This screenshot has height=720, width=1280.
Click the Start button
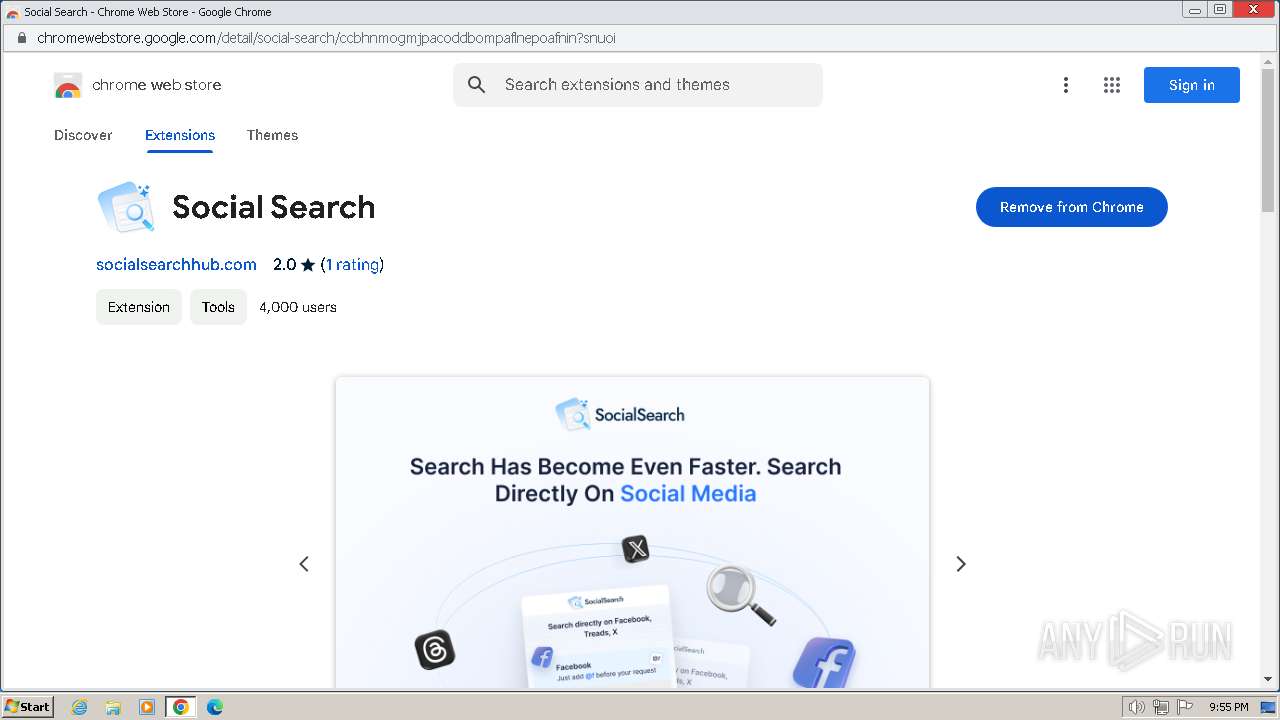(27, 707)
